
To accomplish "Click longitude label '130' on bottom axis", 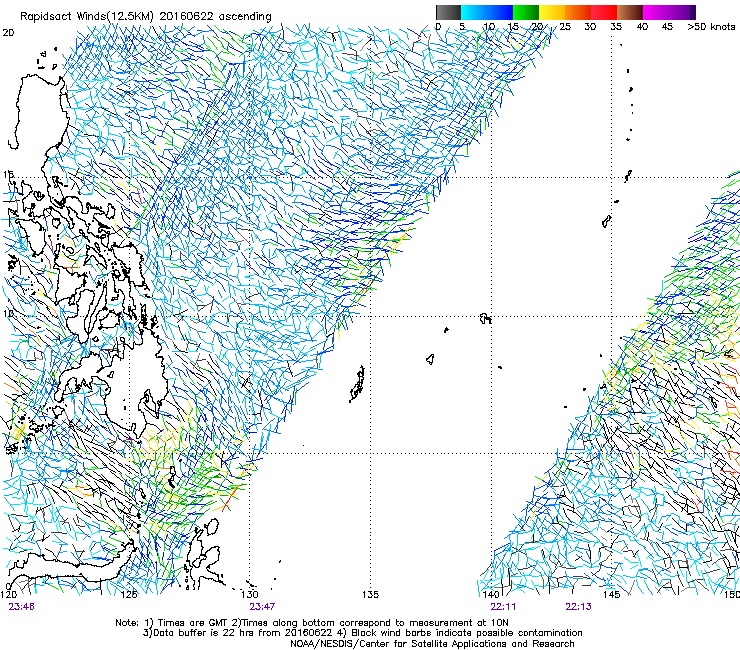I will [250, 594].
